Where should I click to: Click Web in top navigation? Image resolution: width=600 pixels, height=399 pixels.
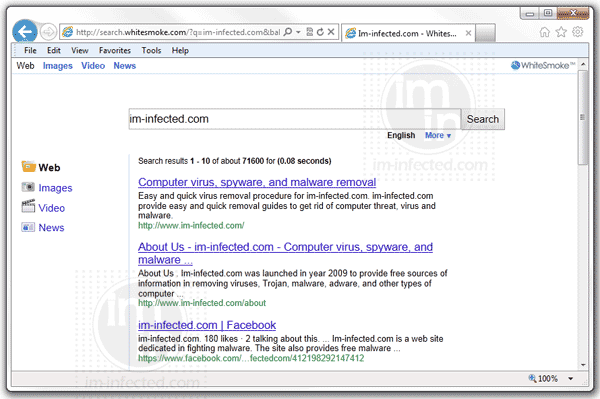[x=25, y=66]
